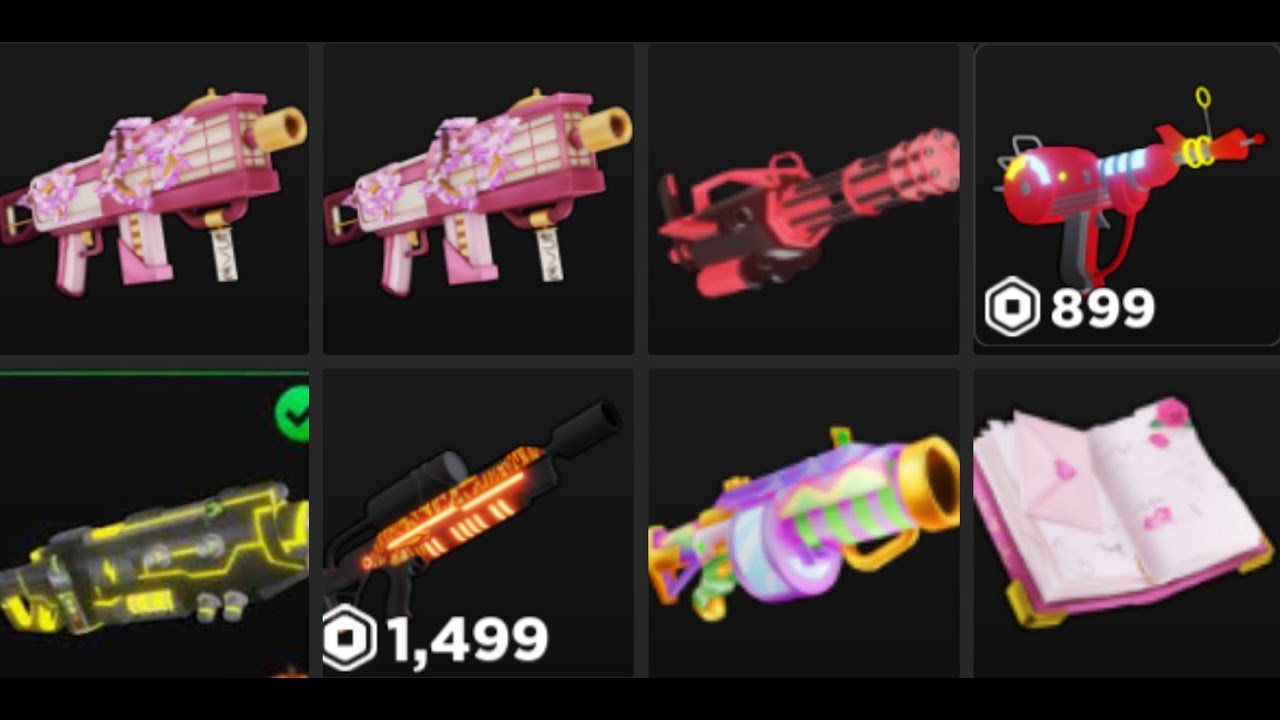Select the orange glowing sniper rifle

[478, 523]
